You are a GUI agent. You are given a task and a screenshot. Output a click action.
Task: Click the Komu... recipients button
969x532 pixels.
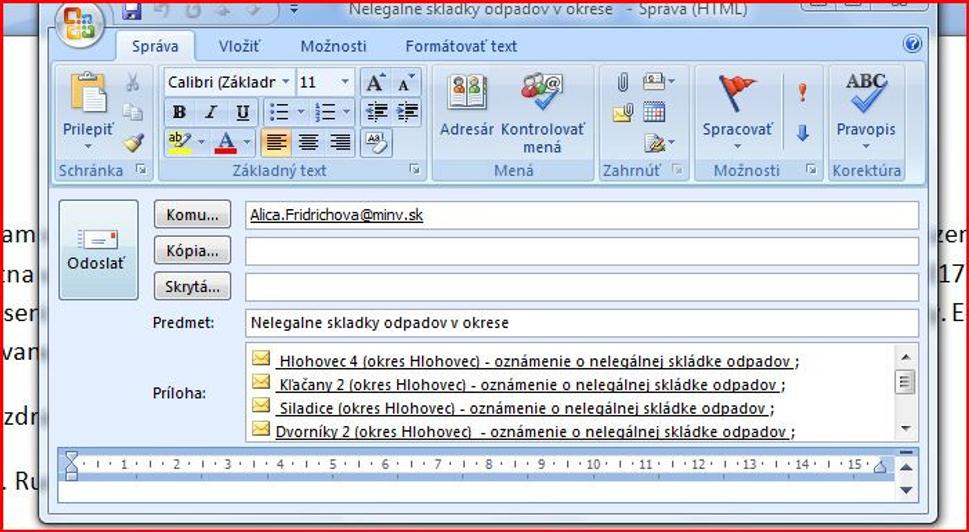tap(192, 214)
